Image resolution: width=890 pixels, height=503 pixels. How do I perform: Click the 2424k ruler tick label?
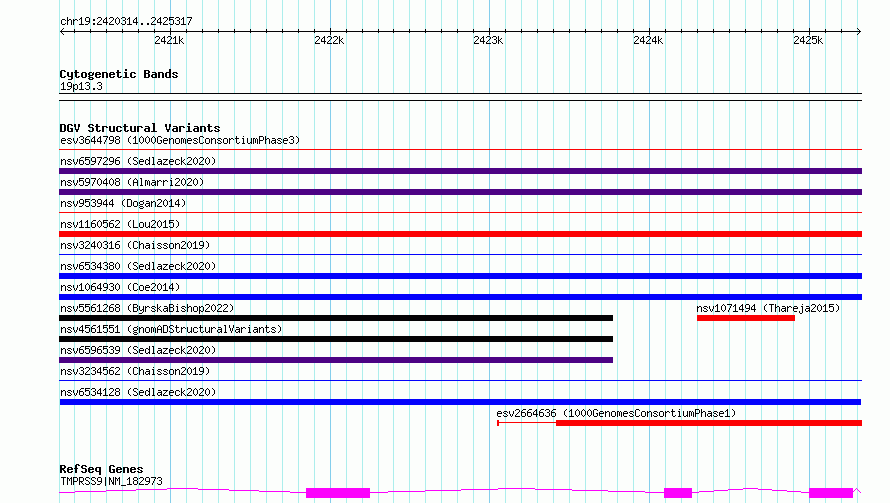[648, 40]
